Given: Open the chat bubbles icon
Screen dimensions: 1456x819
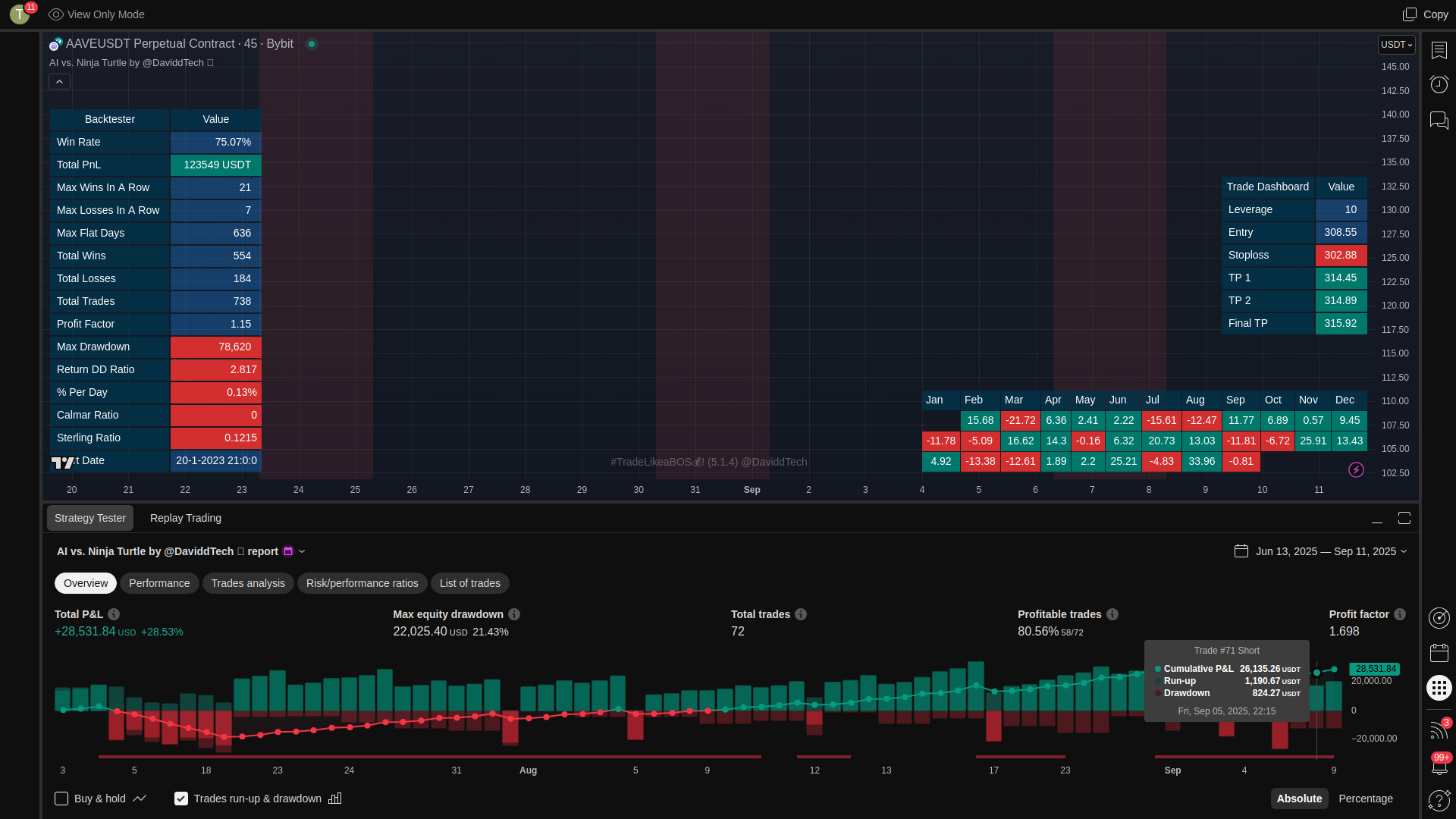Looking at the screenshot, I should (1439, 120).
